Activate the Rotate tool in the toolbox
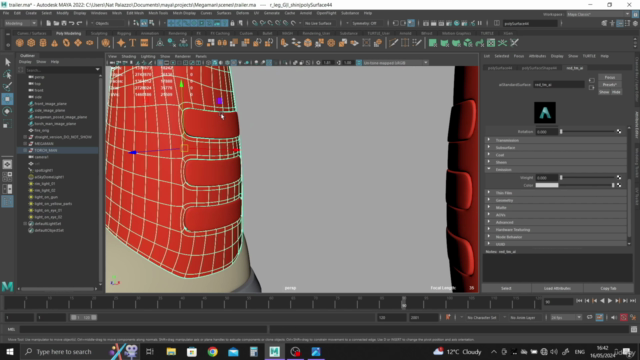640x360 pixels. (7, 111)
